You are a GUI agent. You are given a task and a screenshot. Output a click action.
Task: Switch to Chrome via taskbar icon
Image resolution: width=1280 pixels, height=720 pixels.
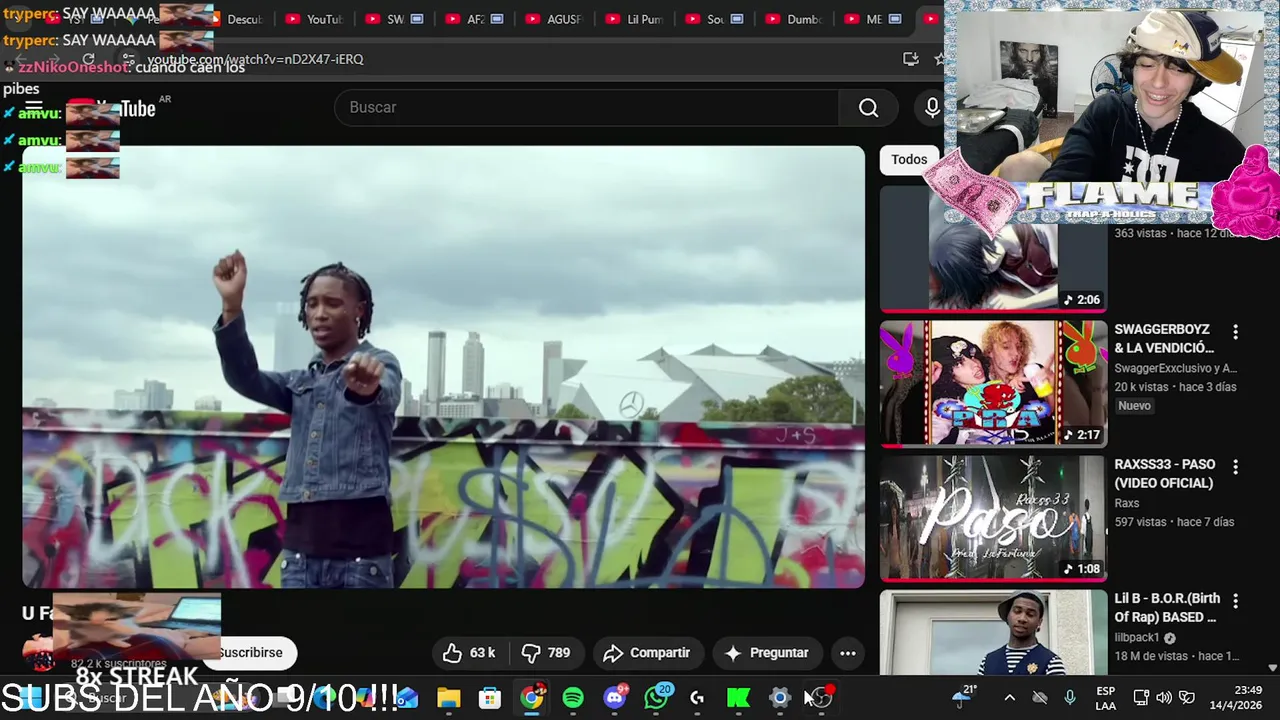pyautogui.click(x=532, y=698)
